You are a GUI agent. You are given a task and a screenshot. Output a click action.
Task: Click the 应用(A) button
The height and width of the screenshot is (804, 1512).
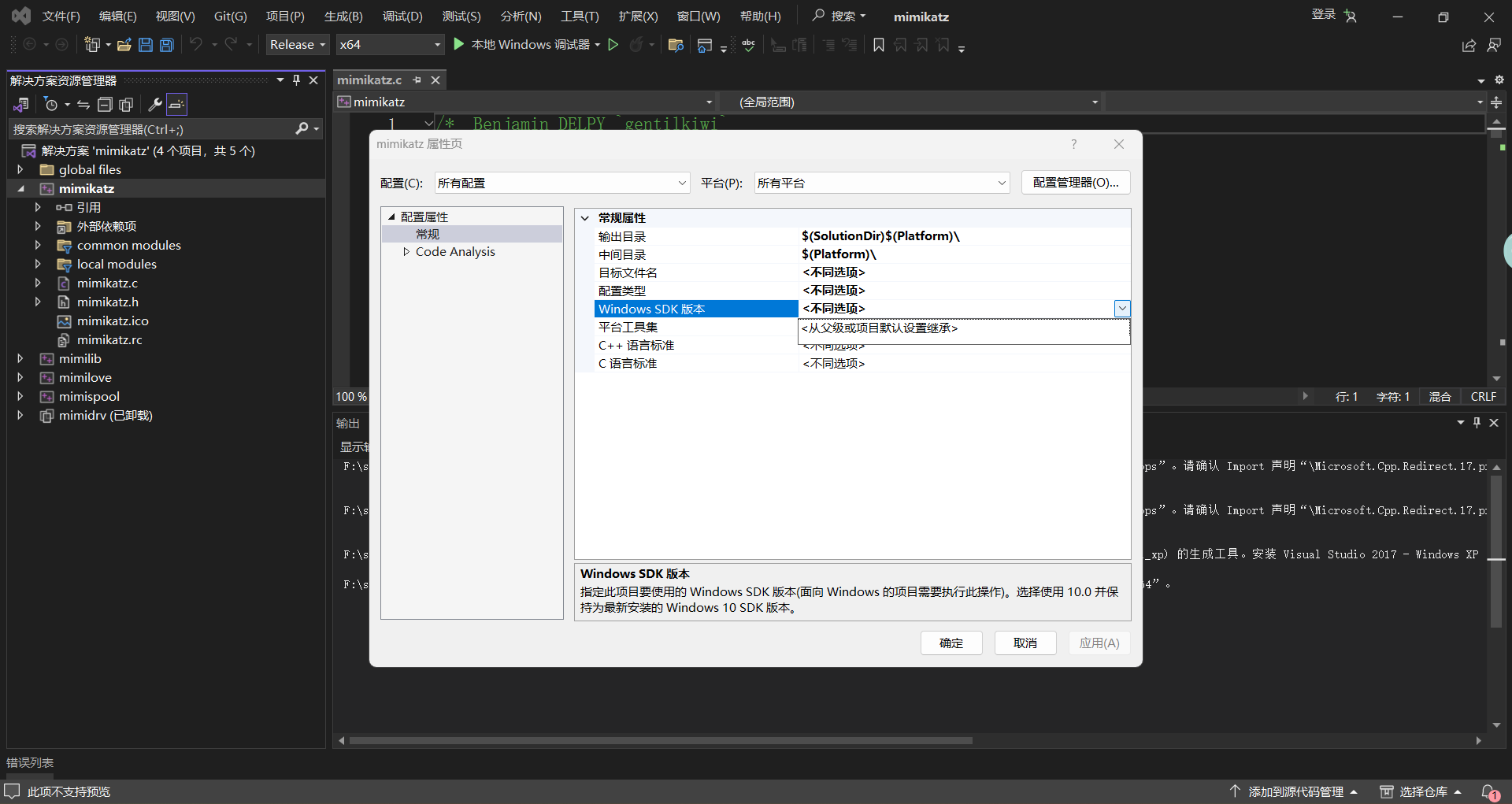point(1099,643)
